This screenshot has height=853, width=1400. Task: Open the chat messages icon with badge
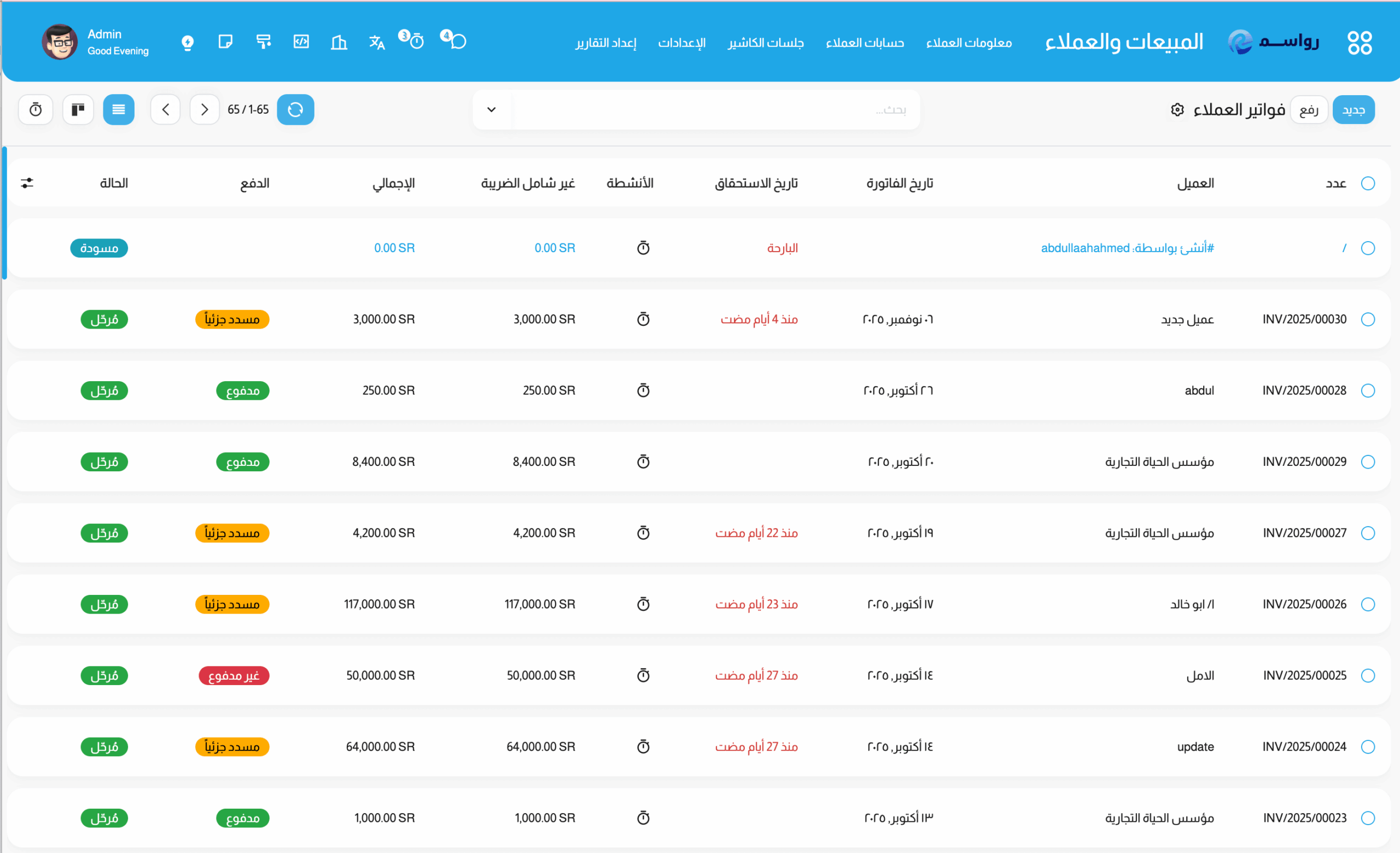(x=454, y=41)
